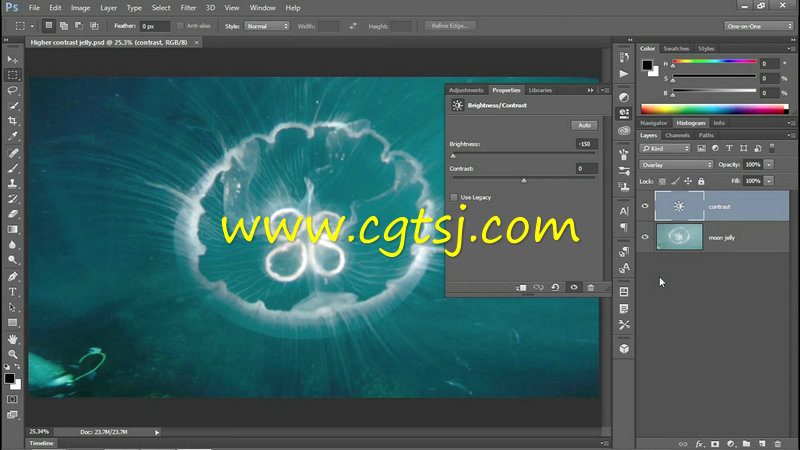The height and width of the screenshot is (450, 800).
Task: Select the Pen tool
Action: [x=12, y=277]
